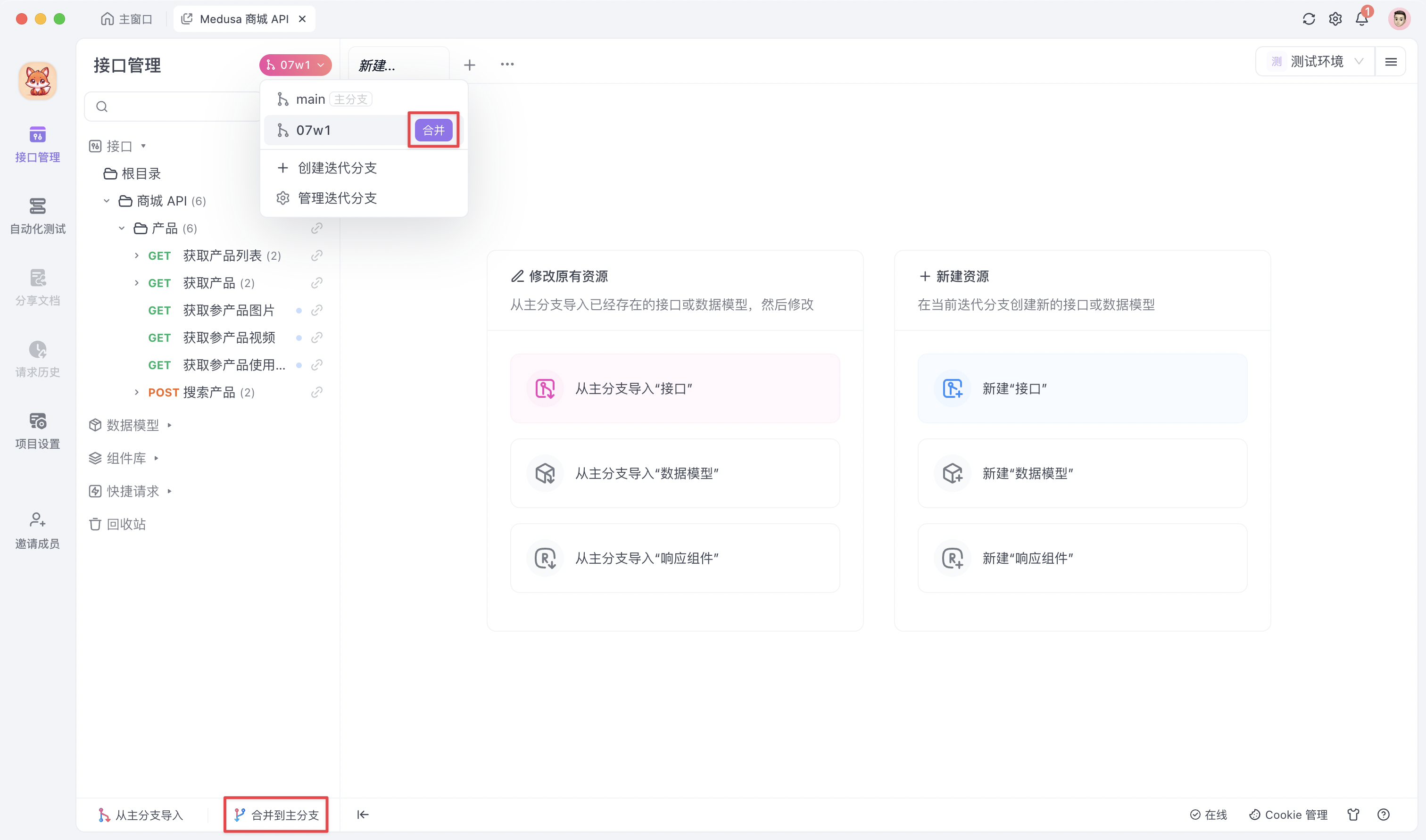Click the notification bell icon
This screenshot has height=840, width=1426.
click(x=1361, y=19)
